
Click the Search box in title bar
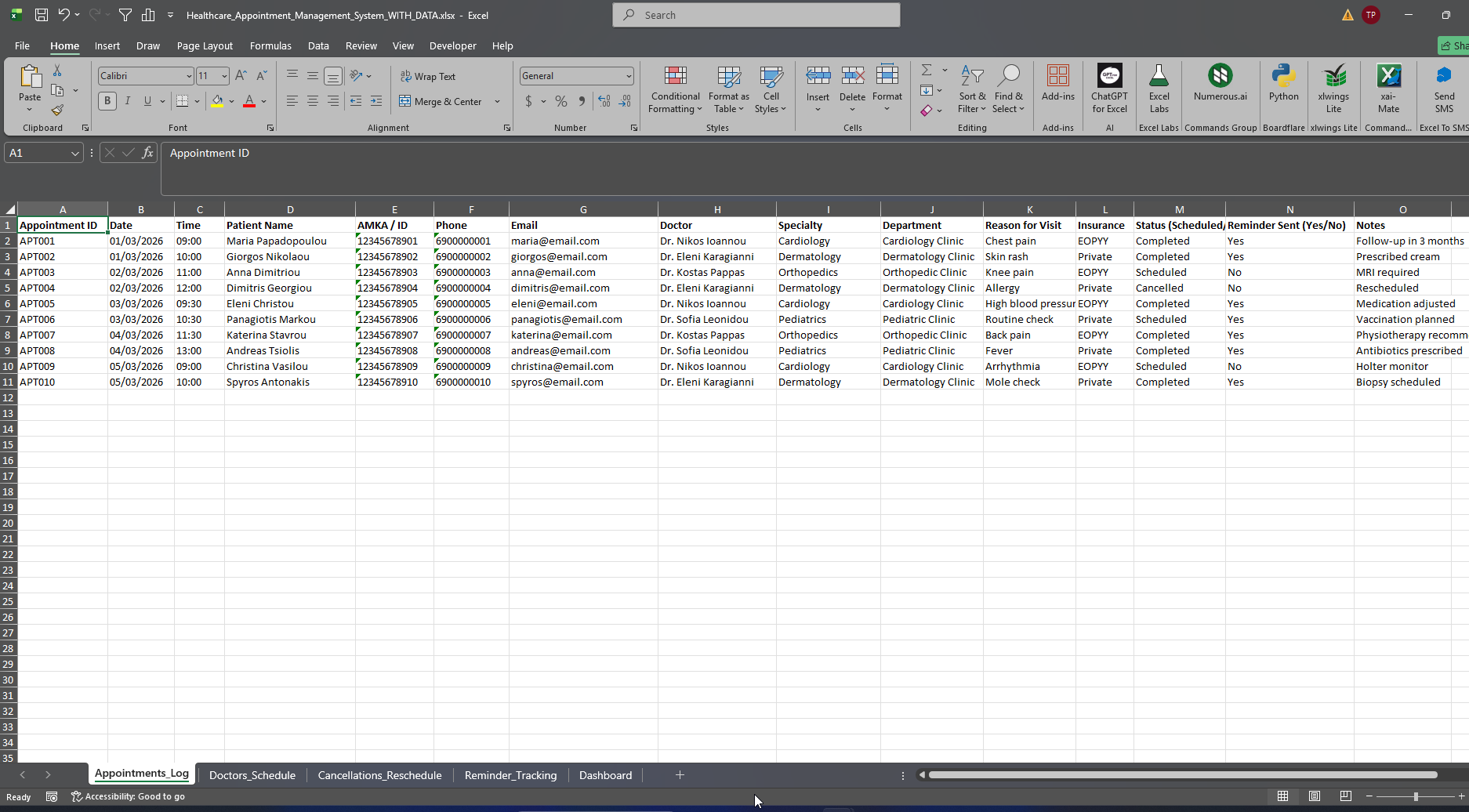756,15
